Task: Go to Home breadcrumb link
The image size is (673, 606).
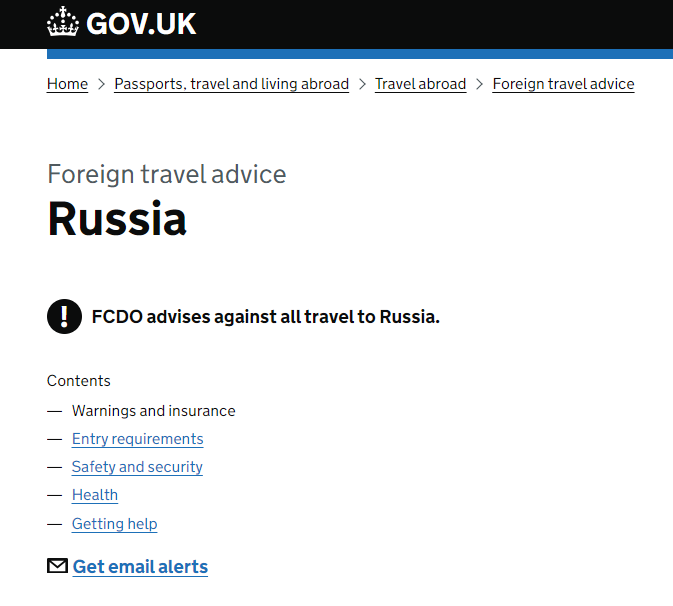Action: pyautogui.click(x=67, y=84)
